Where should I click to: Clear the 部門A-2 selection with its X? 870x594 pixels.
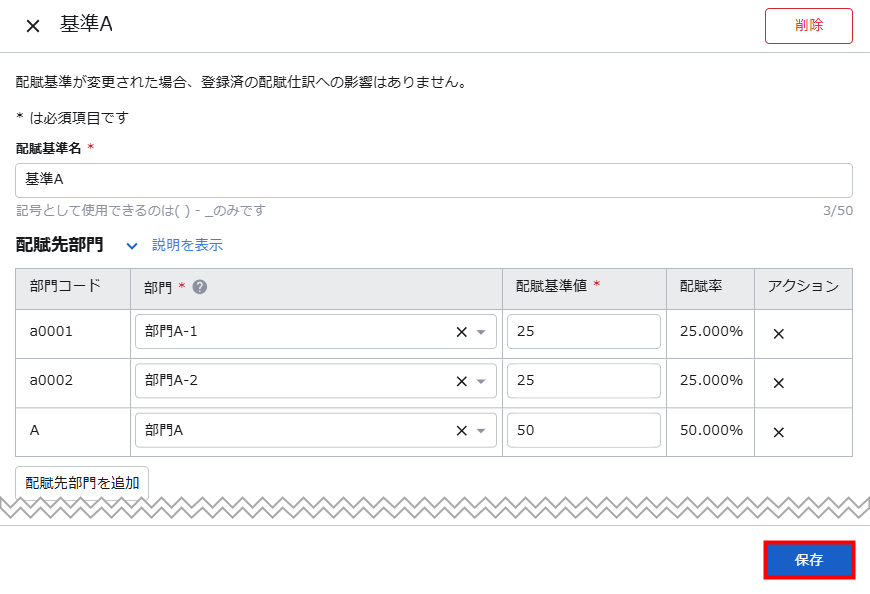pyautogui.click(x=461, y=381)
